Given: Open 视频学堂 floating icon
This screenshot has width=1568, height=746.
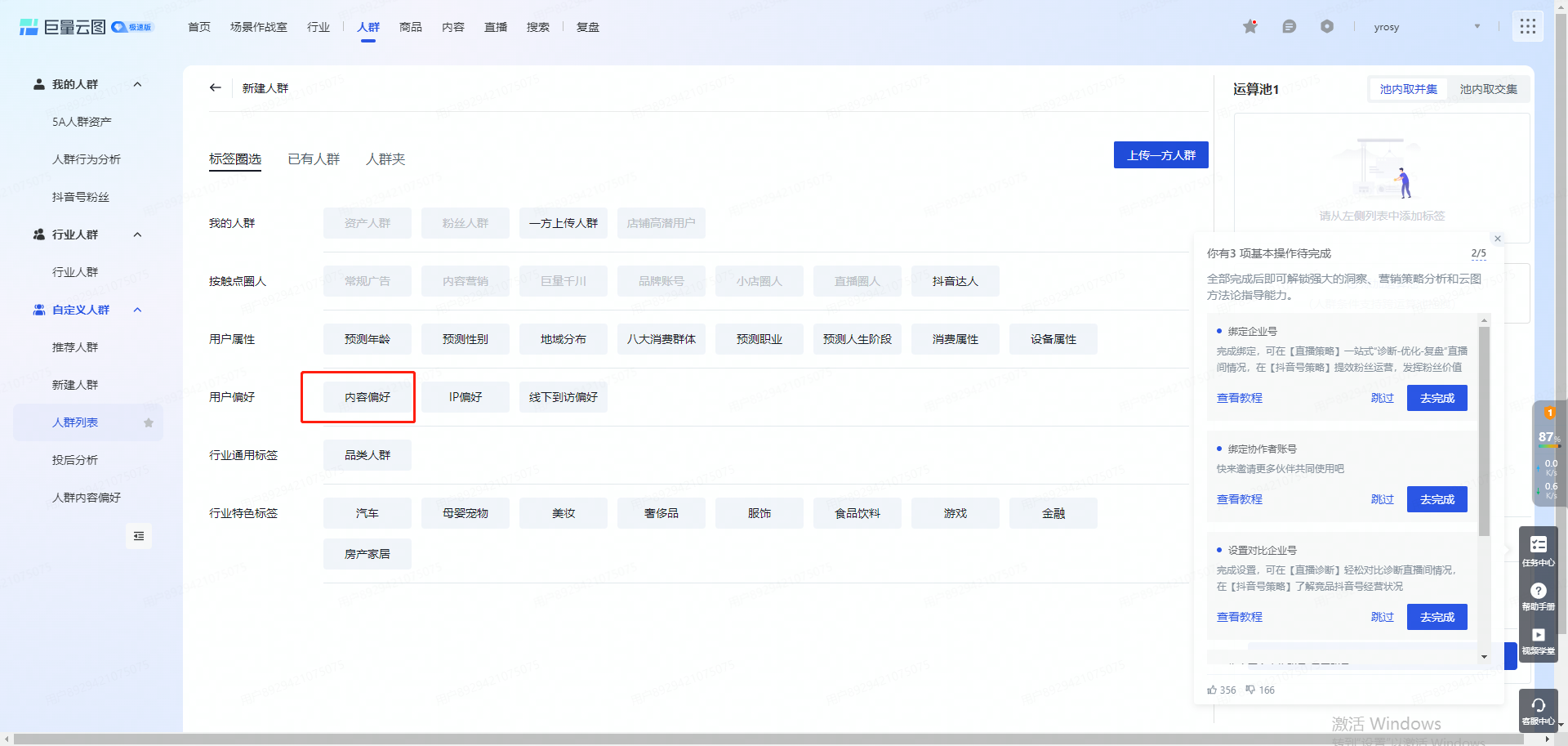Looking at the screenshot, I should pos(1539,640).
